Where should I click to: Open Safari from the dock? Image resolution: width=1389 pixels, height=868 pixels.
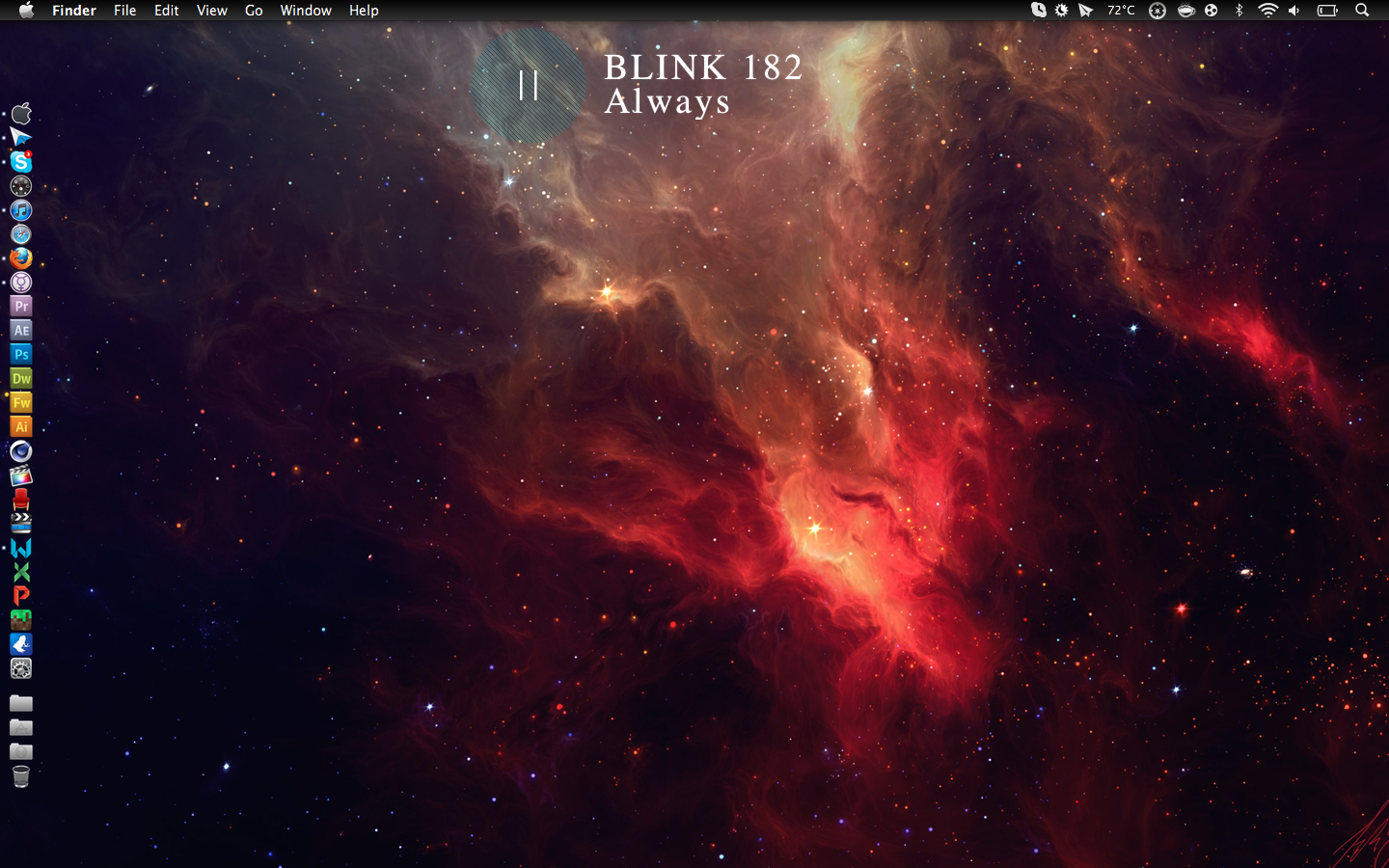coord(21,233)
